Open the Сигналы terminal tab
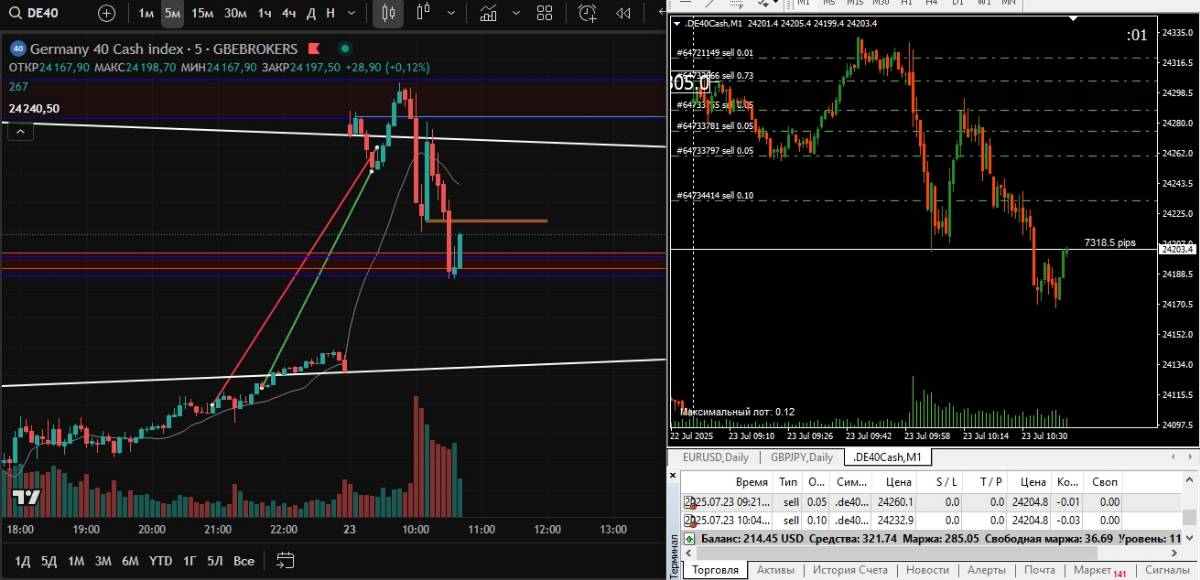This screenshot has height=580, width=1200. 1166,570
